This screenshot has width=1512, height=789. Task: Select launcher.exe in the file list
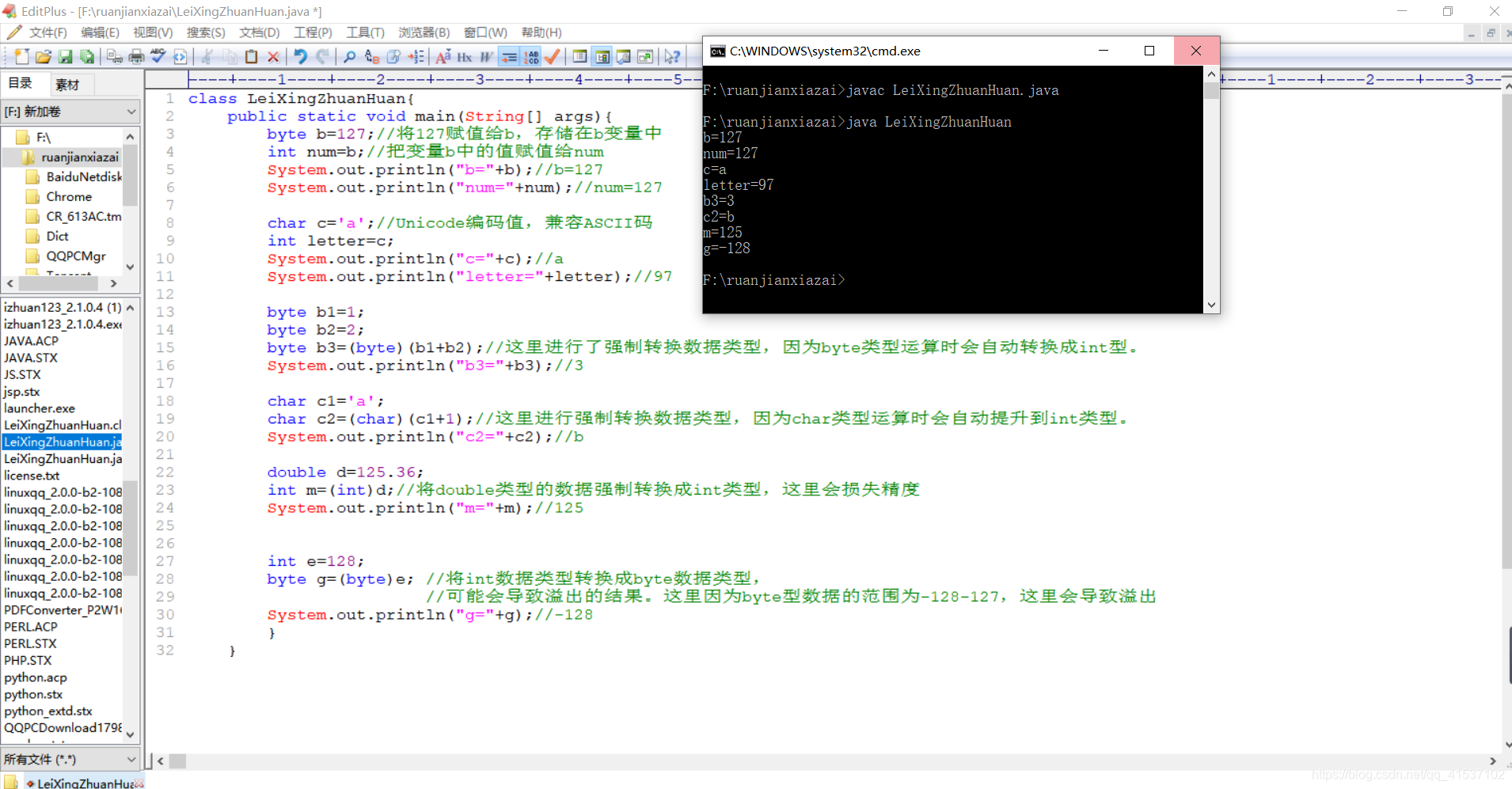coord(40,408)
